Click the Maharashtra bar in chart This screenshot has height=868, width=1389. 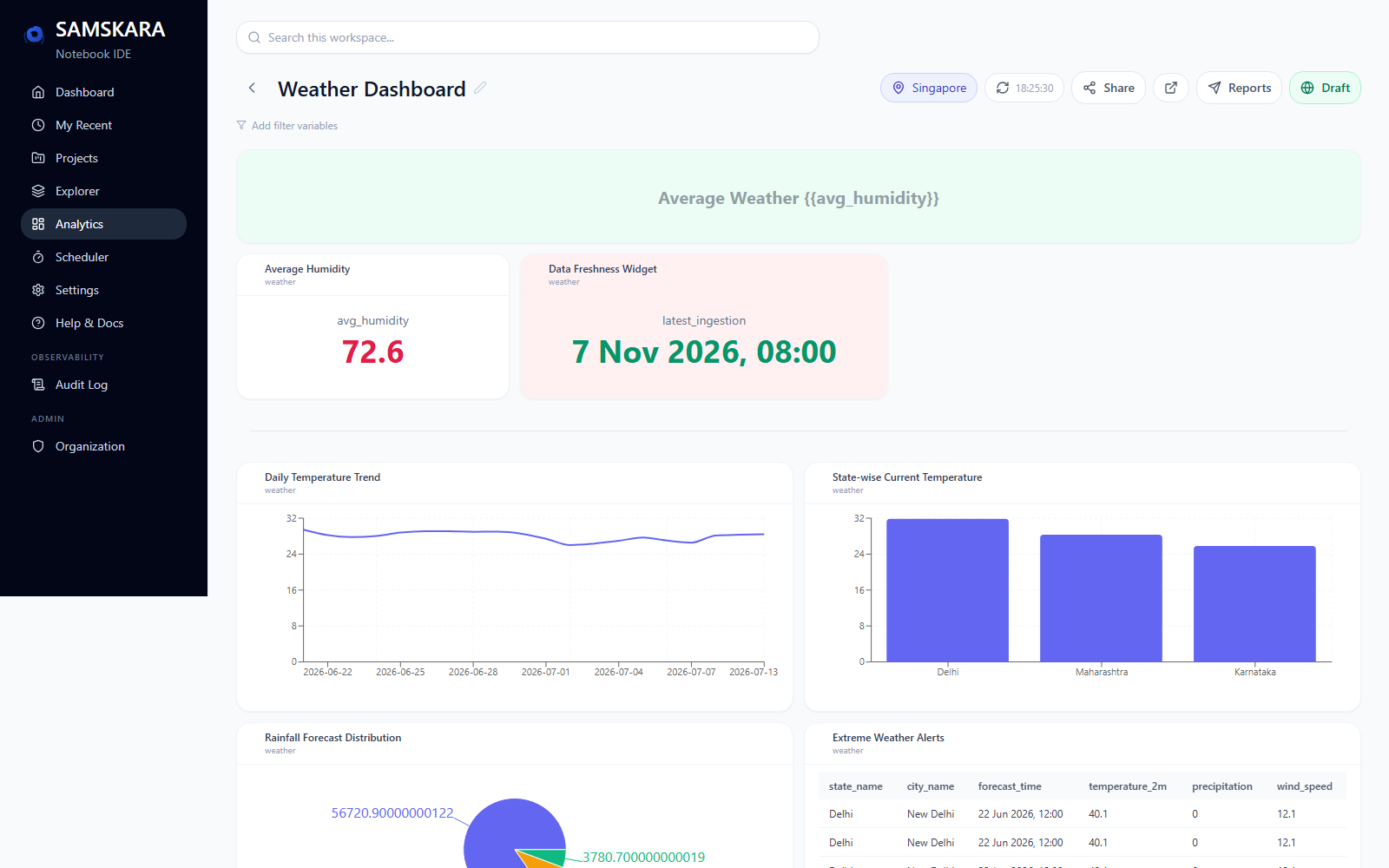1101,598
